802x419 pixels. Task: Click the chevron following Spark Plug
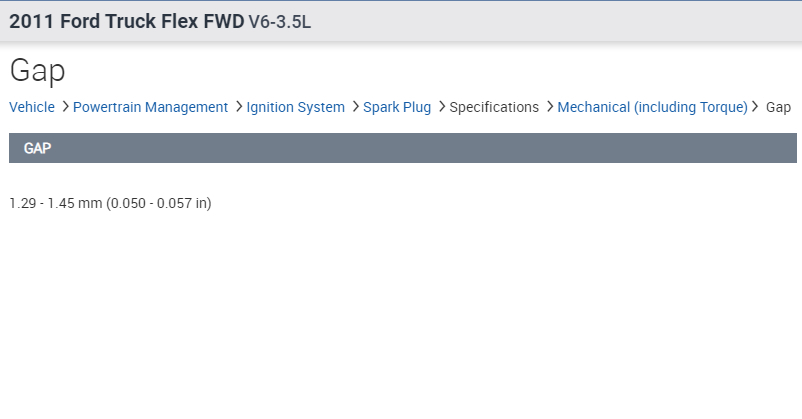(x=441, y=107)
